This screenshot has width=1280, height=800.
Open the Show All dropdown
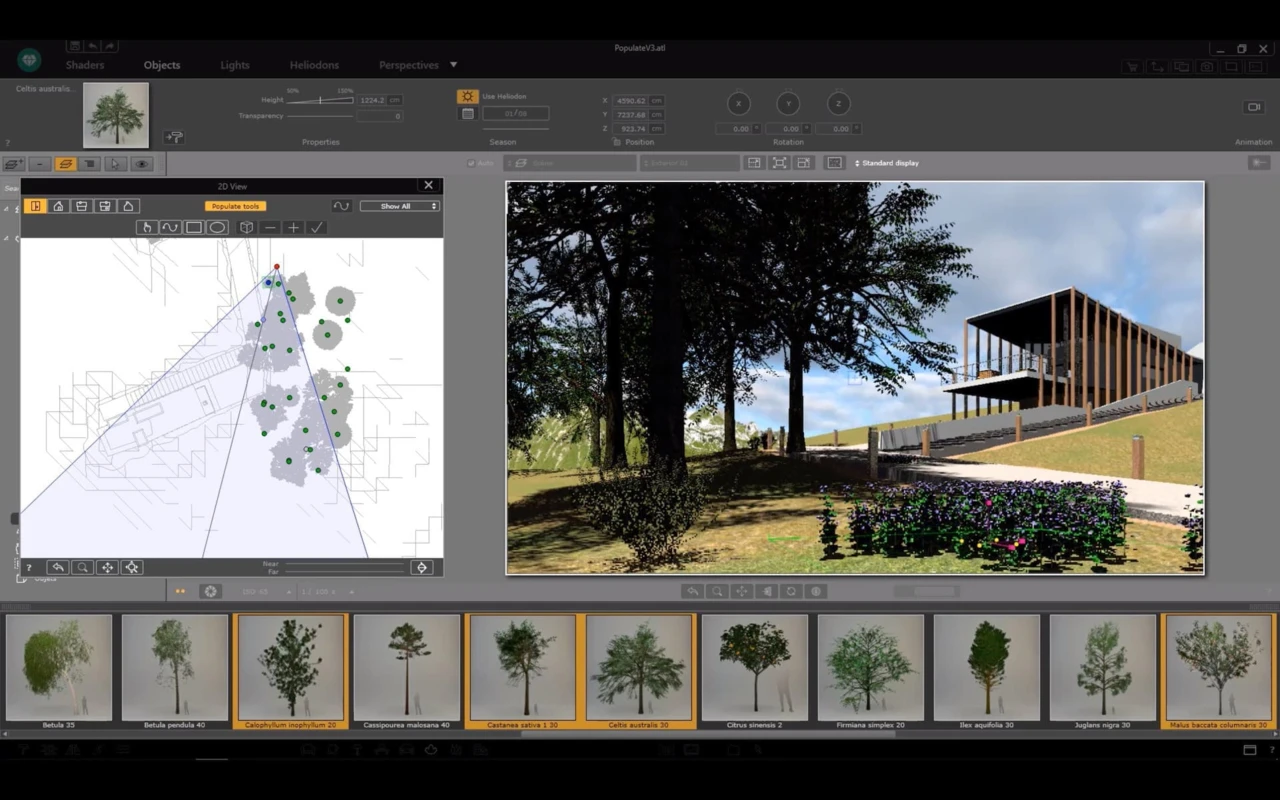pos(399,206)
